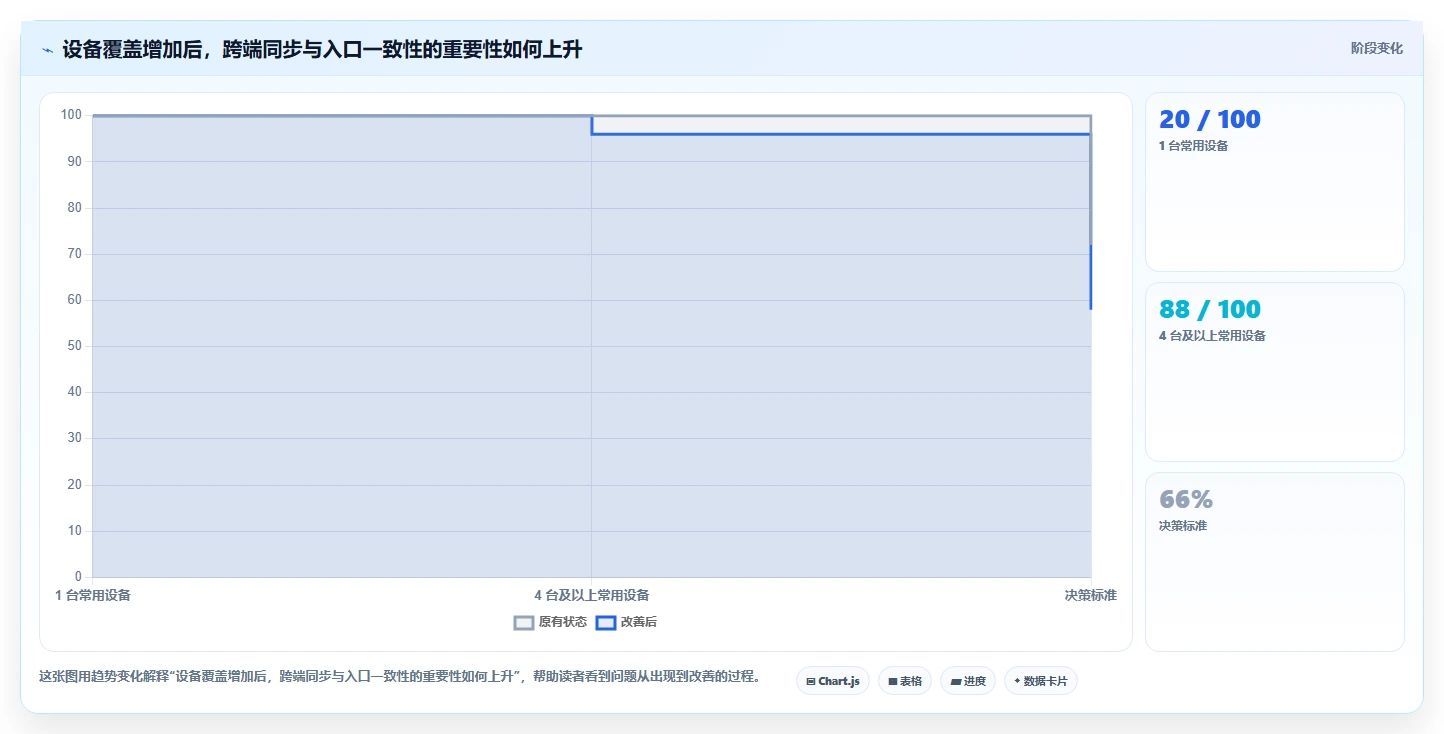The image size is (1444, 734).
Task: Click the gray 原有状态 legend swatch
Action: (524, 622)
